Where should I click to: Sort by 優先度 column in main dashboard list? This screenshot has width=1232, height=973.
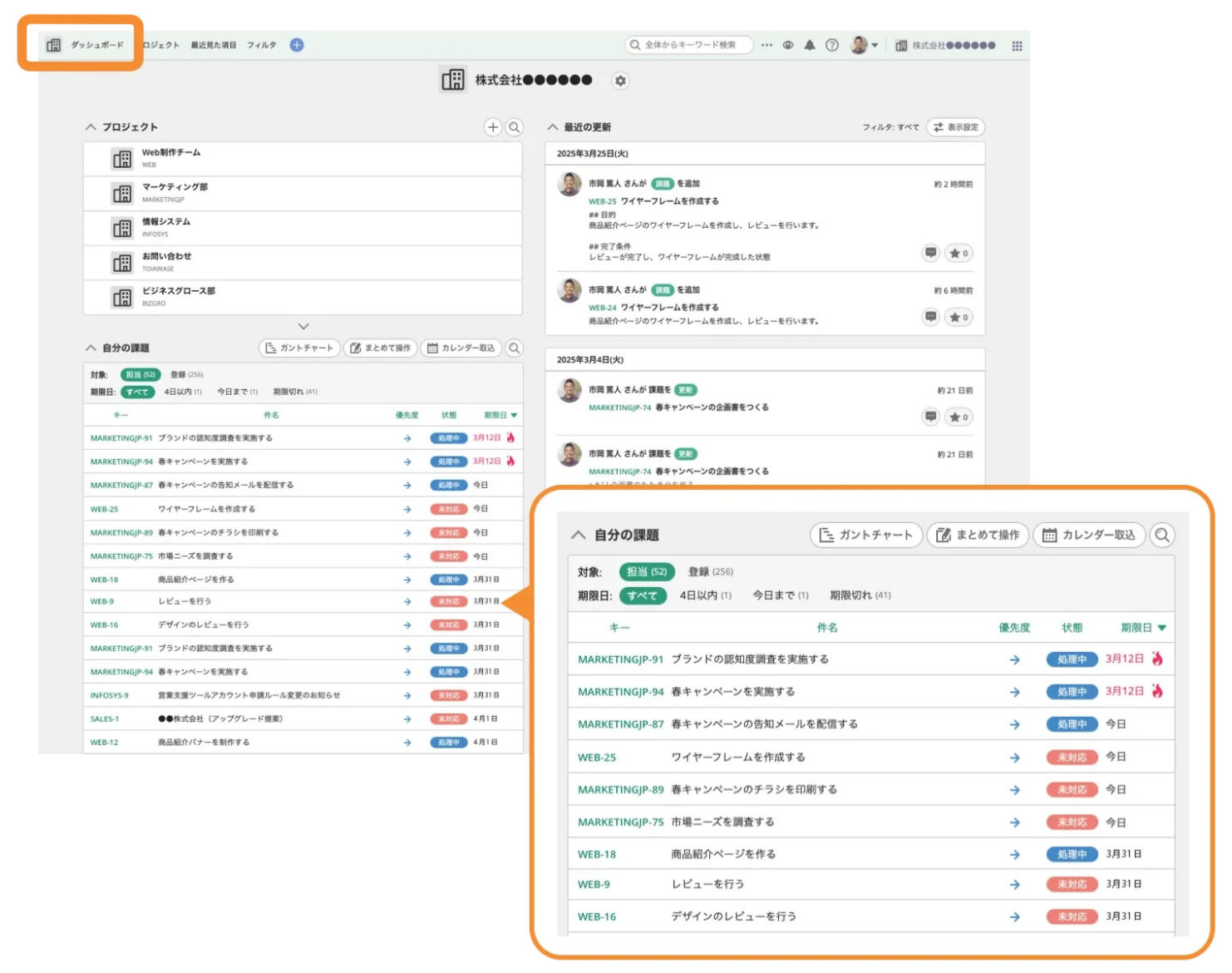(x=407, y=415)
